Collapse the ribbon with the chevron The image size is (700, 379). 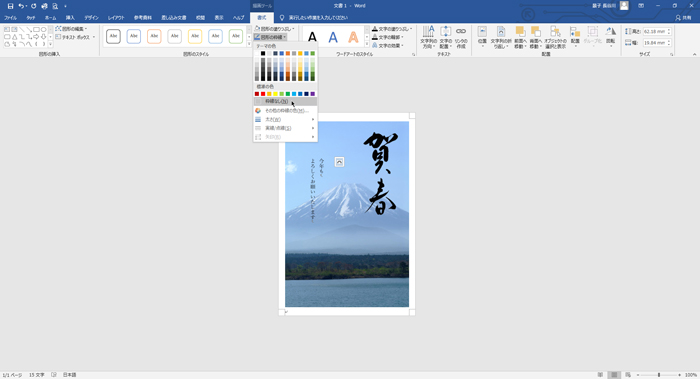point(694,54)
